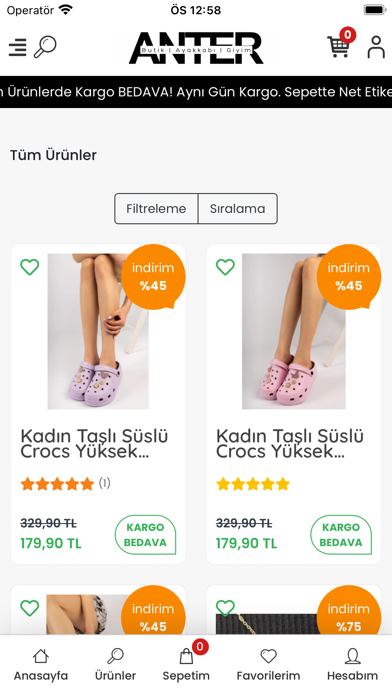
Task: Tap the Kargo BEDAVA announcement banner
Action: (x=196, y=92)
